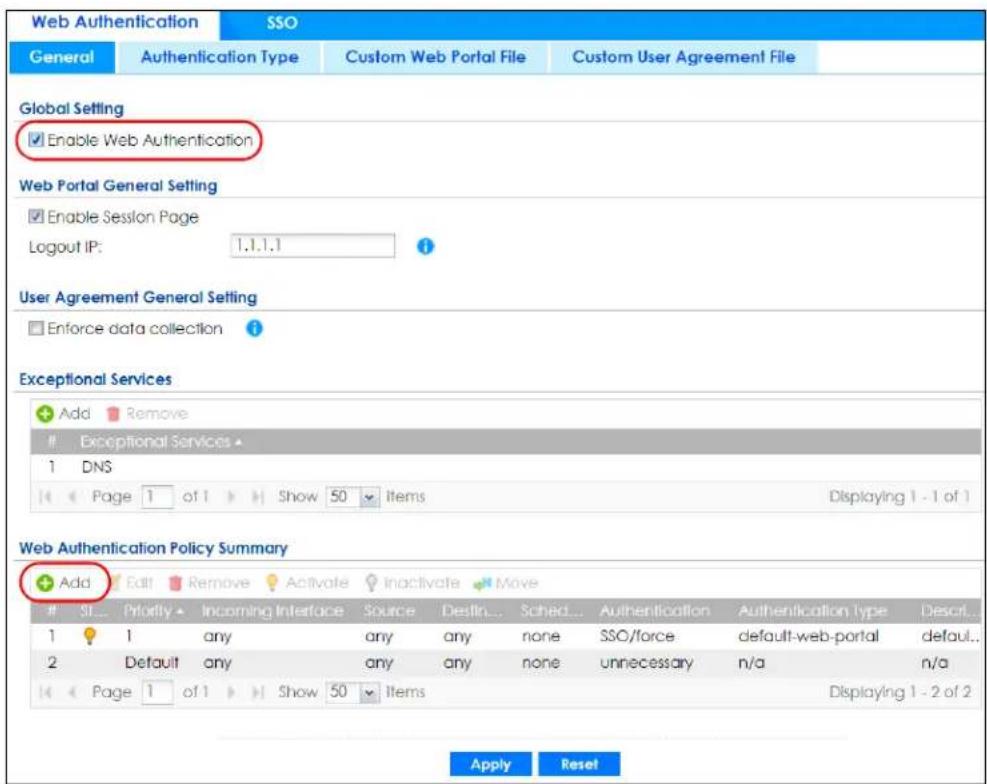The image size is (987, 784).
Task: Add a new exceptional service
Action: [x=64, y=414]
